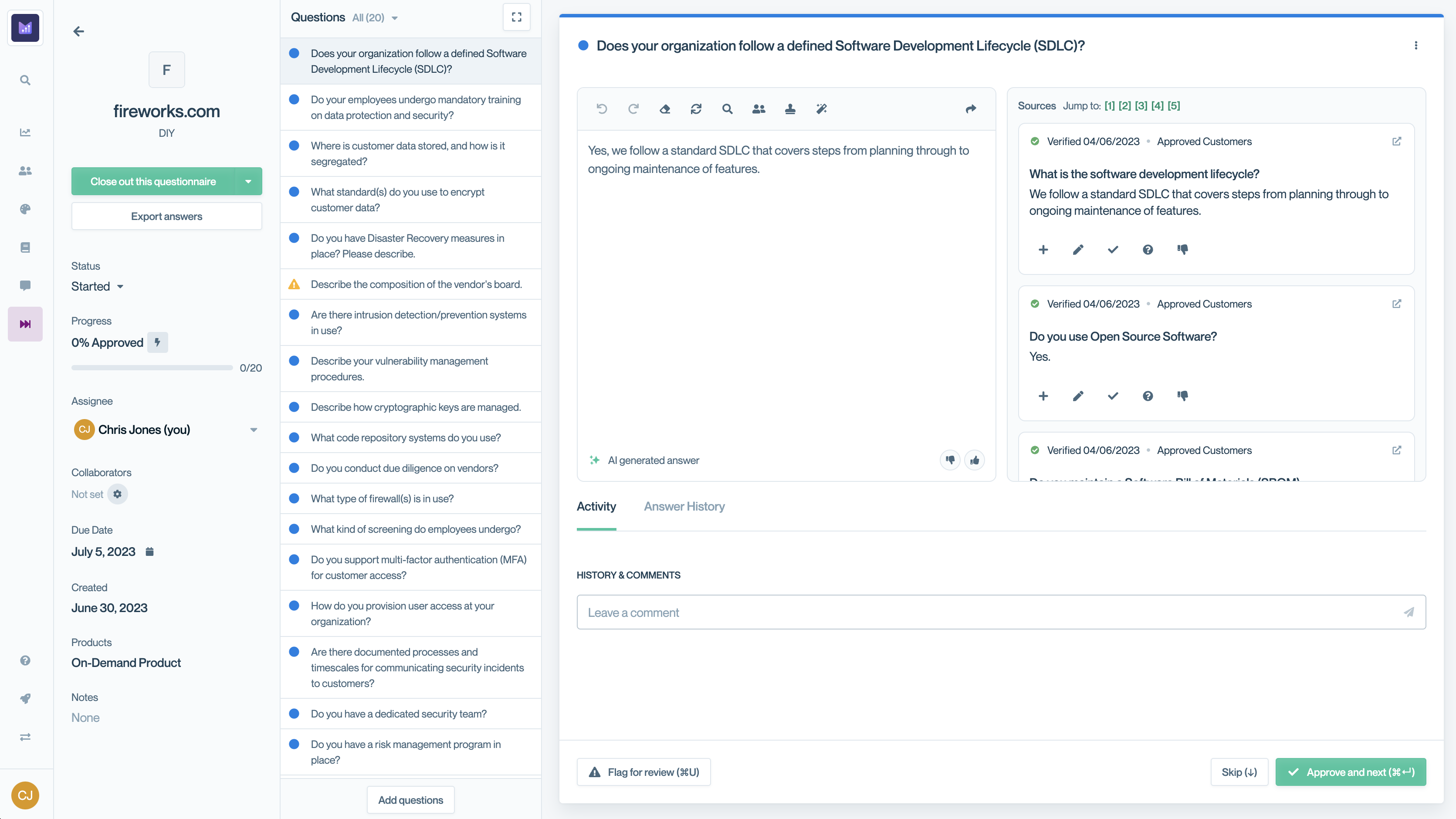Click the pencil icon on the Open Source Software source
This screenshot has height=819, width=1456.
tap(1078, 396)
